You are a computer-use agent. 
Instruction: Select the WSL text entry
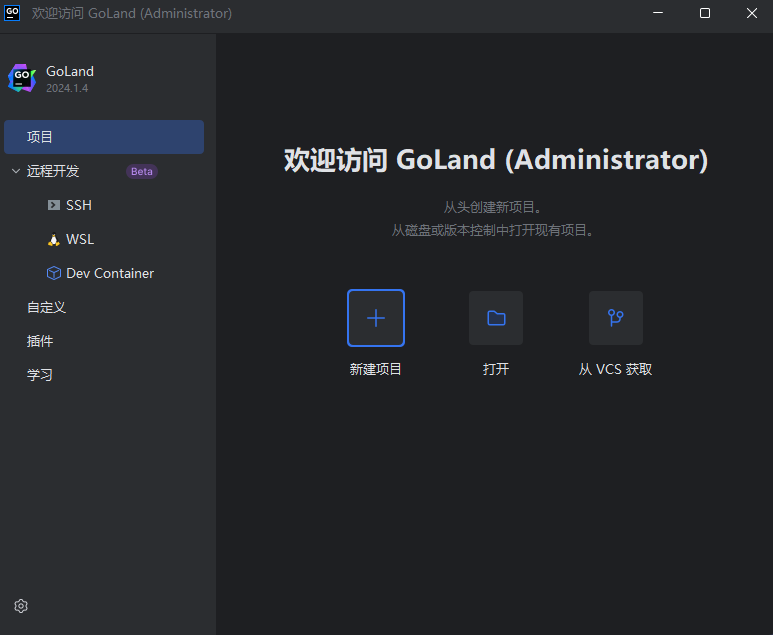tap(80, 240)
